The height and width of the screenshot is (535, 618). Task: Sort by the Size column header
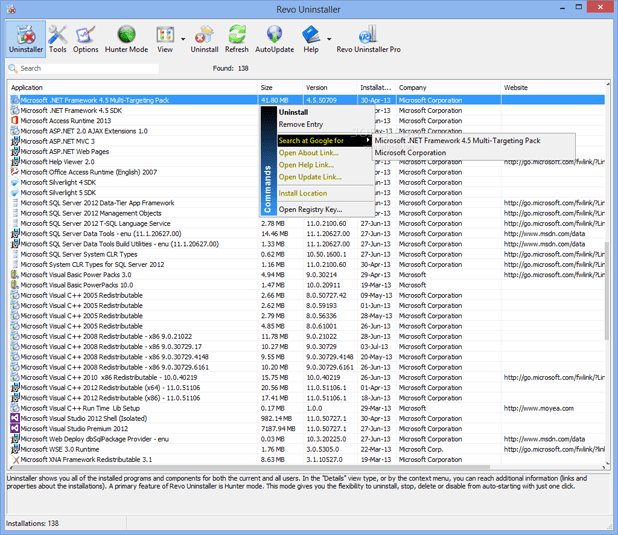pyautogui.click(x=280, y=88)
